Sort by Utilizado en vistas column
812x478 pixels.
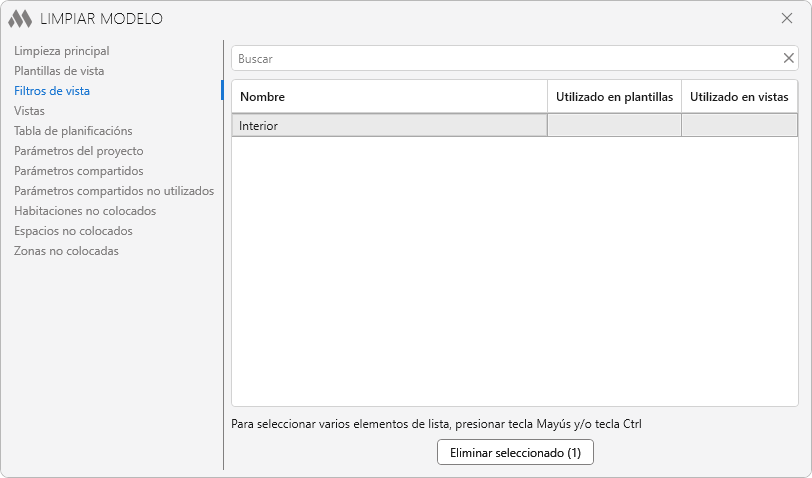click(x=739, y=97)
